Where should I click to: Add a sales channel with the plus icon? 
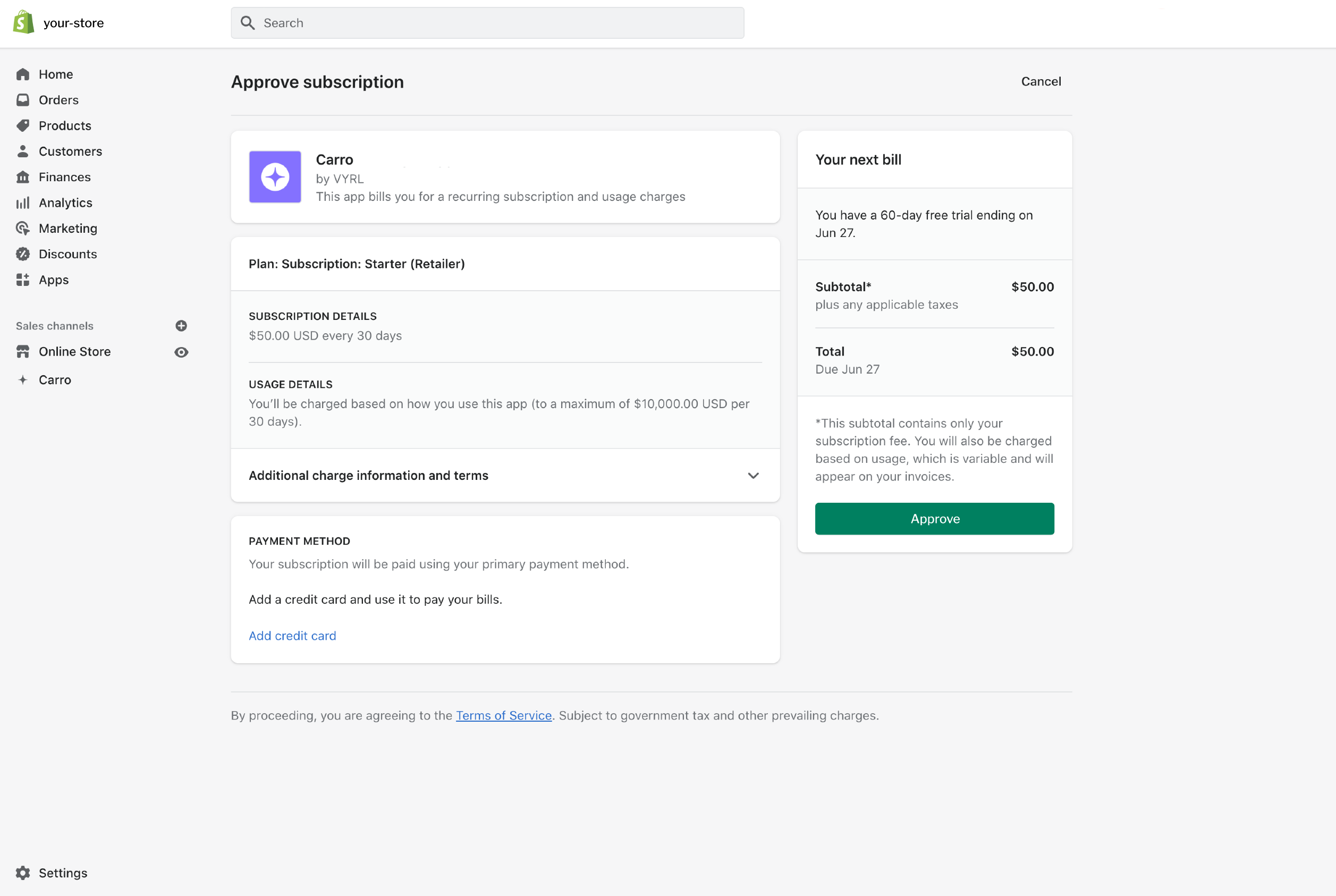181,326
